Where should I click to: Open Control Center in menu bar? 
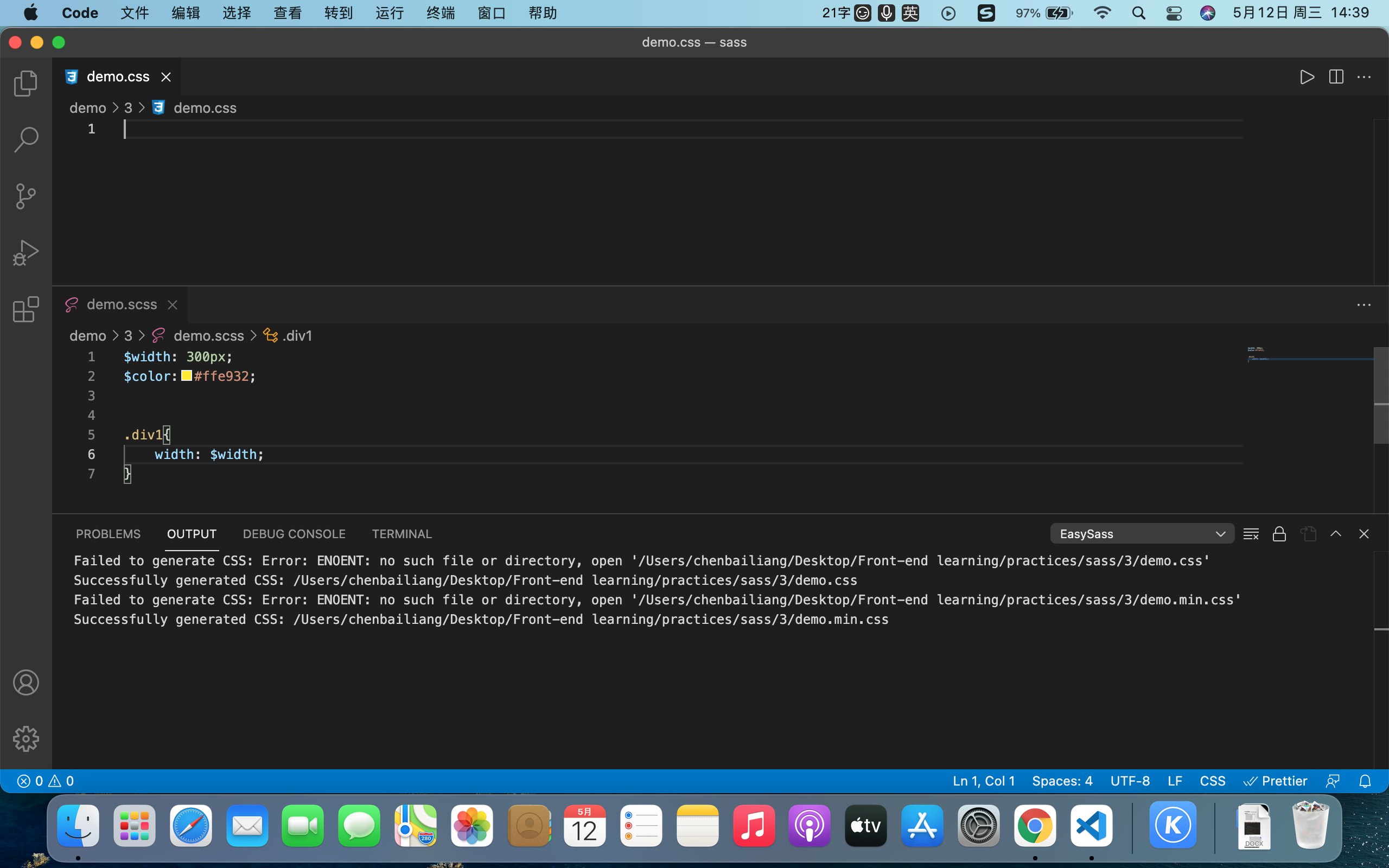tap(1174, 12)
